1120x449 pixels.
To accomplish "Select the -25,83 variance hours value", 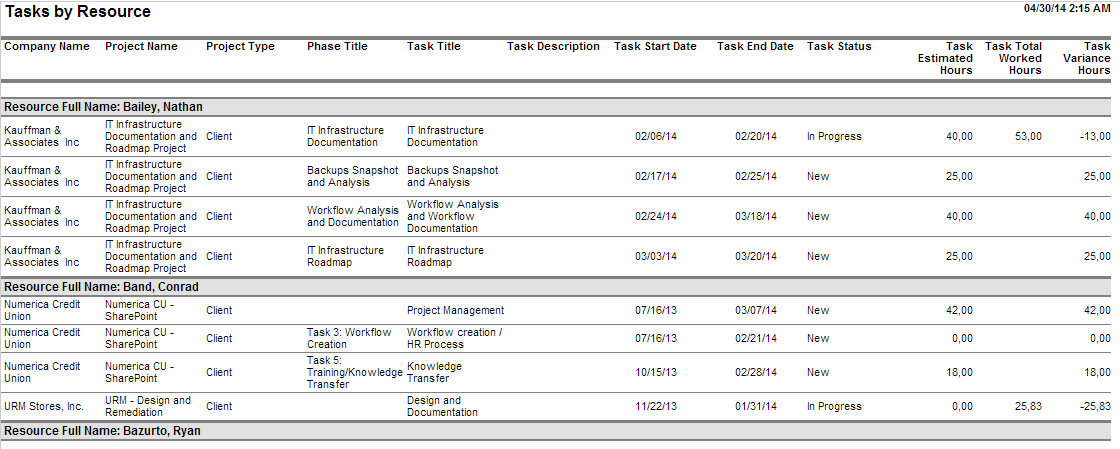I will (x=1095, y=406).
